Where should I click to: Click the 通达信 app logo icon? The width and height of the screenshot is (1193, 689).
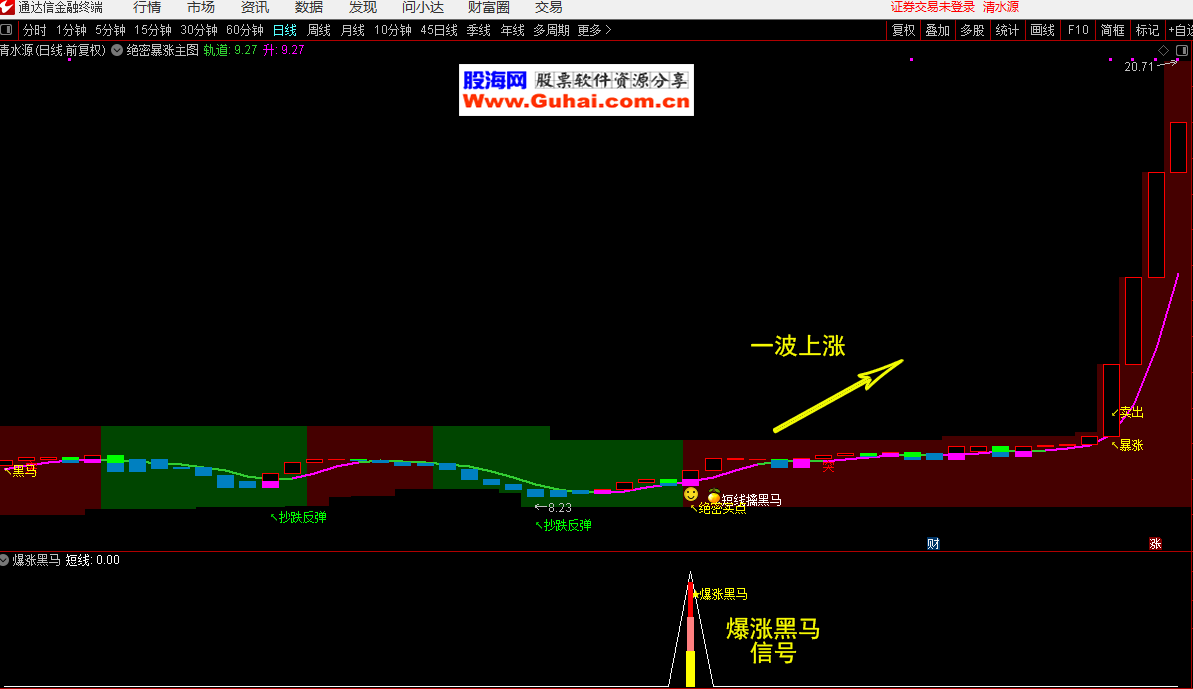click(x=8, y=8)
